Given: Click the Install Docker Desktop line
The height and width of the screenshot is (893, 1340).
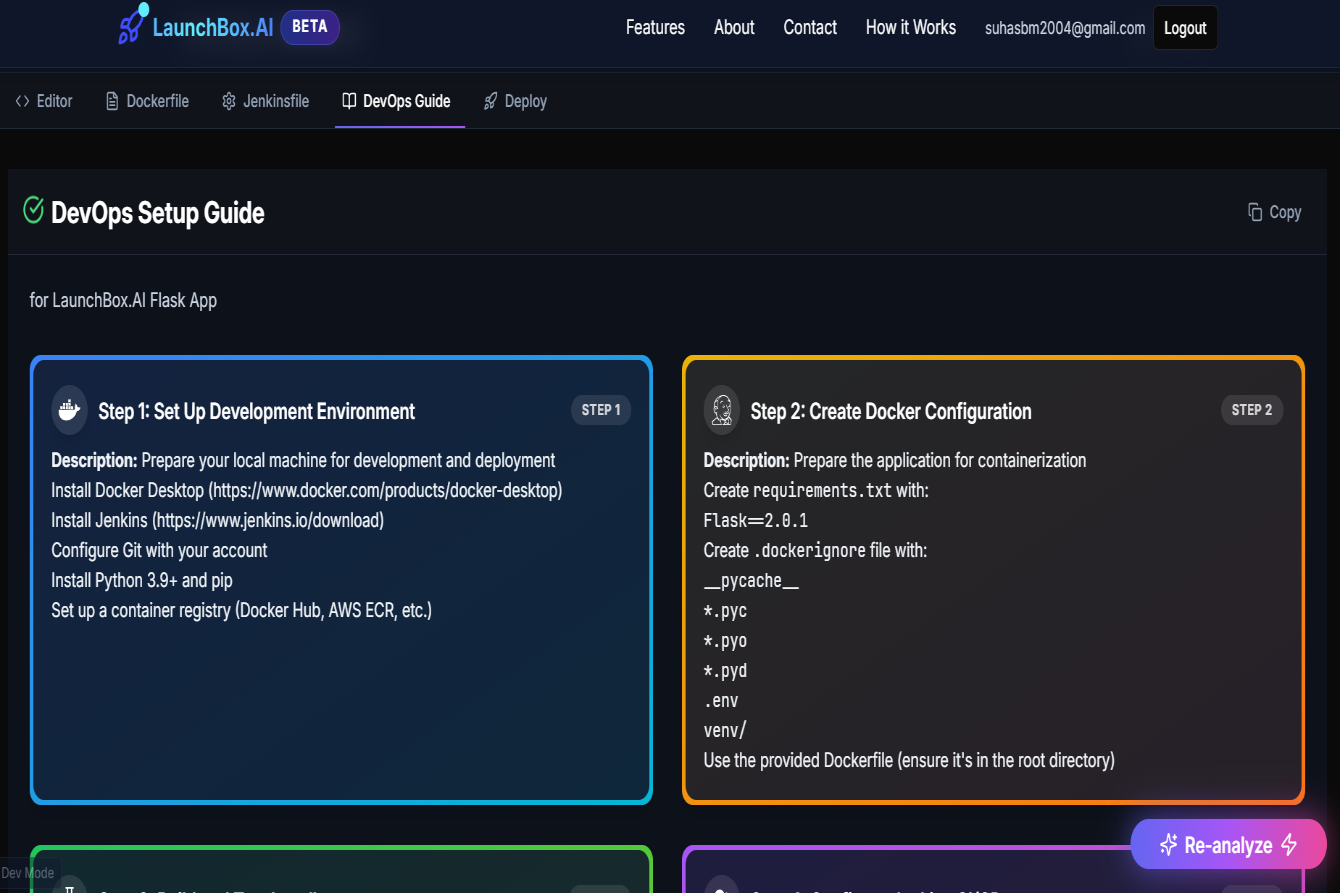Looking at the screenshot, I should [x=307, y=491].
